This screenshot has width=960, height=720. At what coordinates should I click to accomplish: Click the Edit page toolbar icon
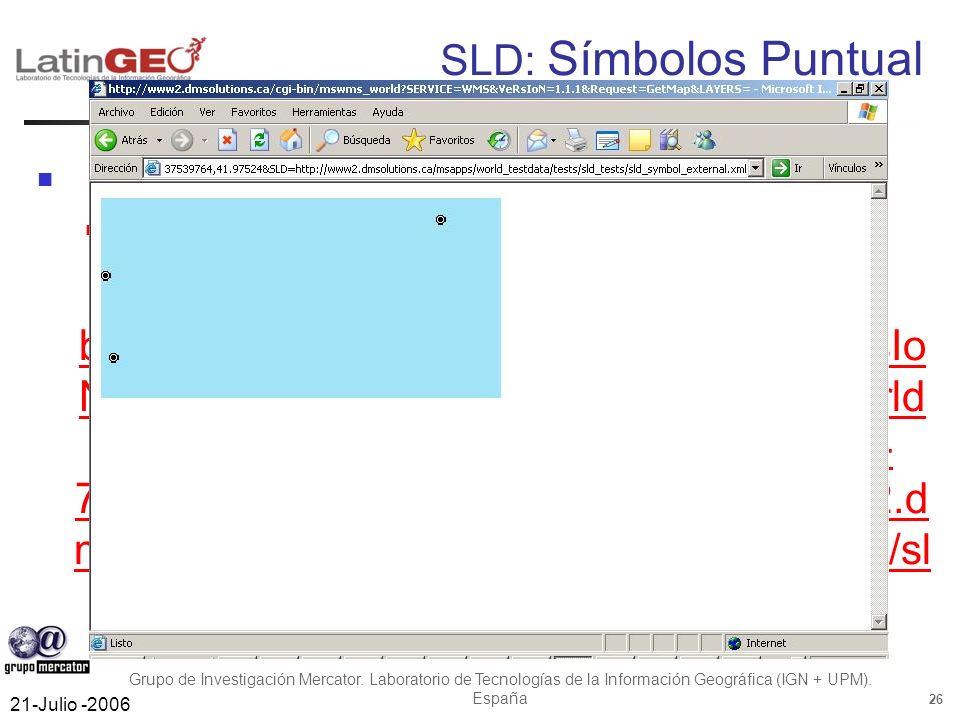607,140
